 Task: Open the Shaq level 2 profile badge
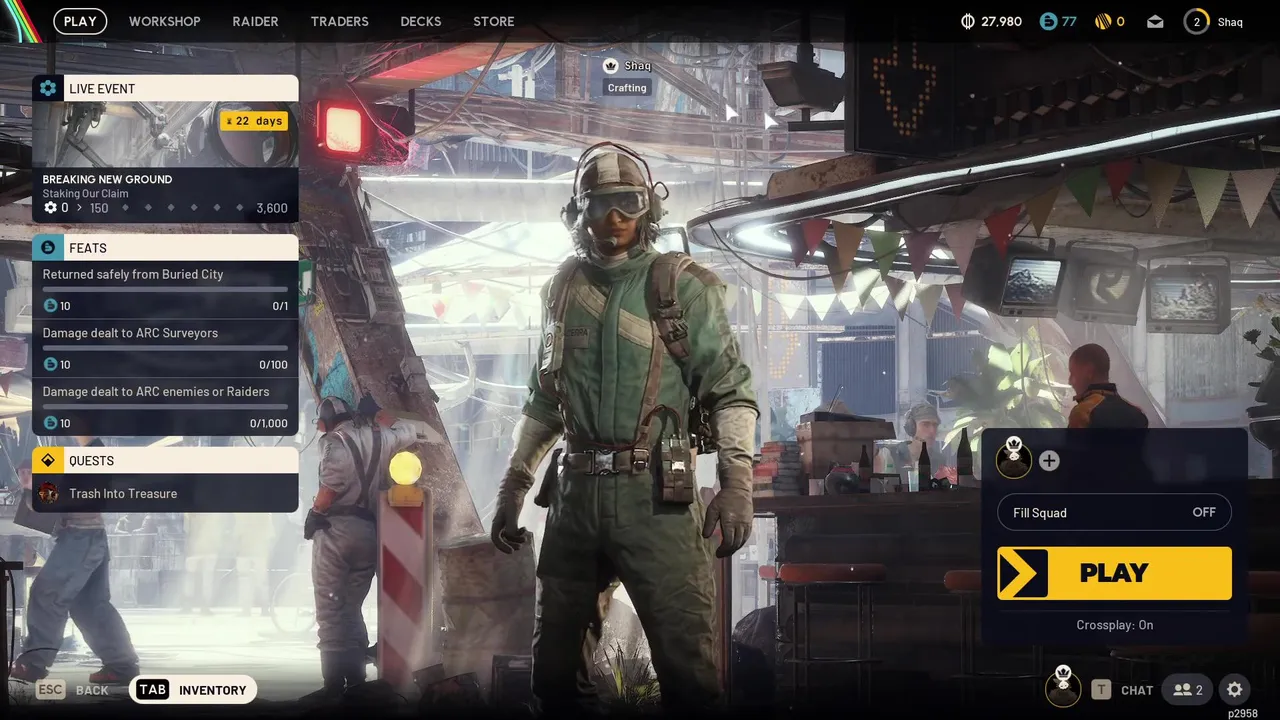1196,21
